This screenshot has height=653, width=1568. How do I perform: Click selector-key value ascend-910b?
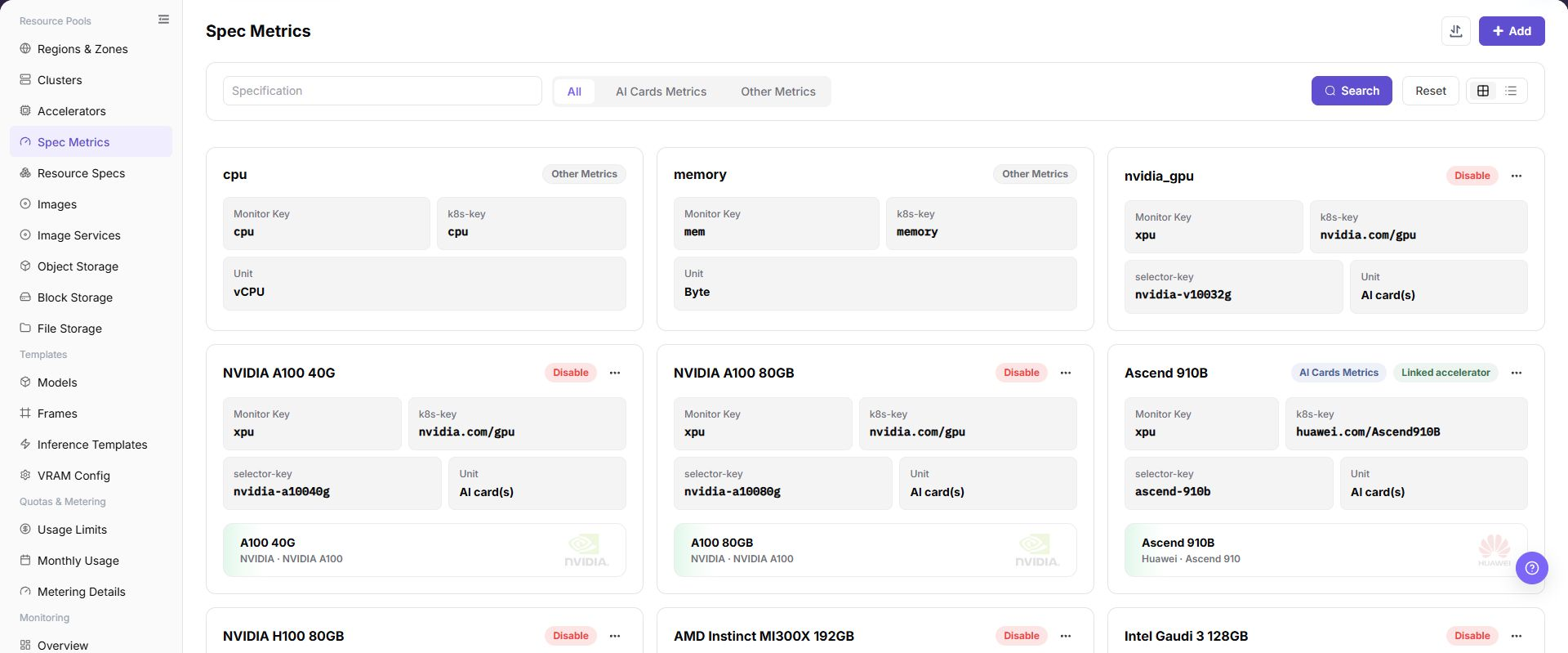tap(1173, 492)
